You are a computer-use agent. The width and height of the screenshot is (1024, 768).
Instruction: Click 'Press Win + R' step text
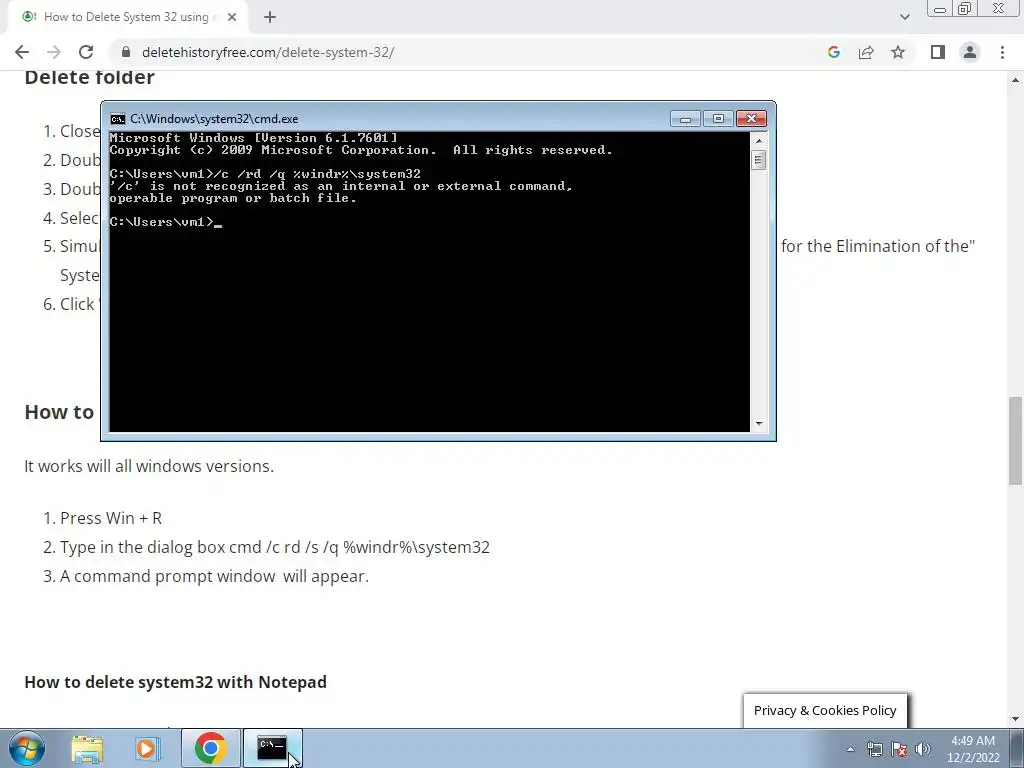click(111, 518)
